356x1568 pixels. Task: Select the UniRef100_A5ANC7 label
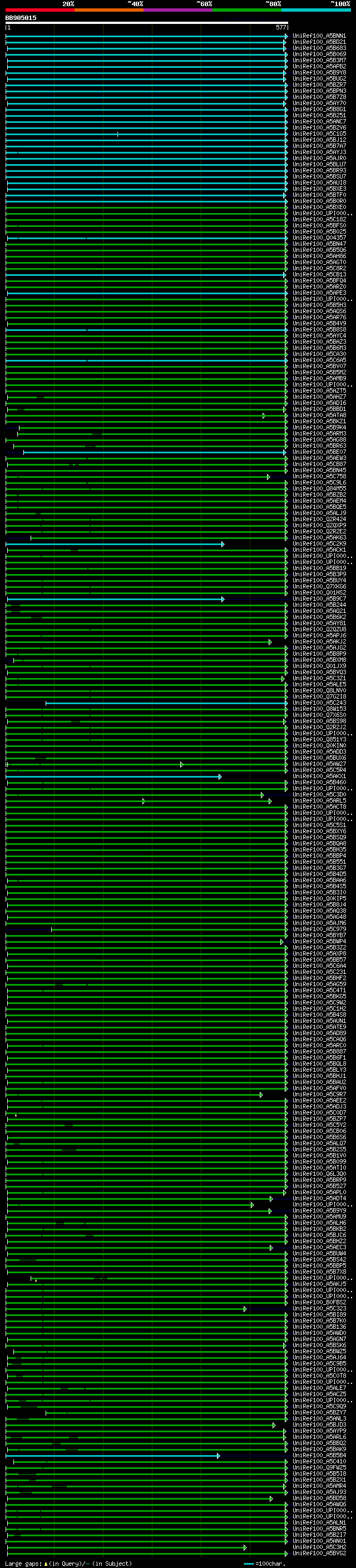click(319, 121)
